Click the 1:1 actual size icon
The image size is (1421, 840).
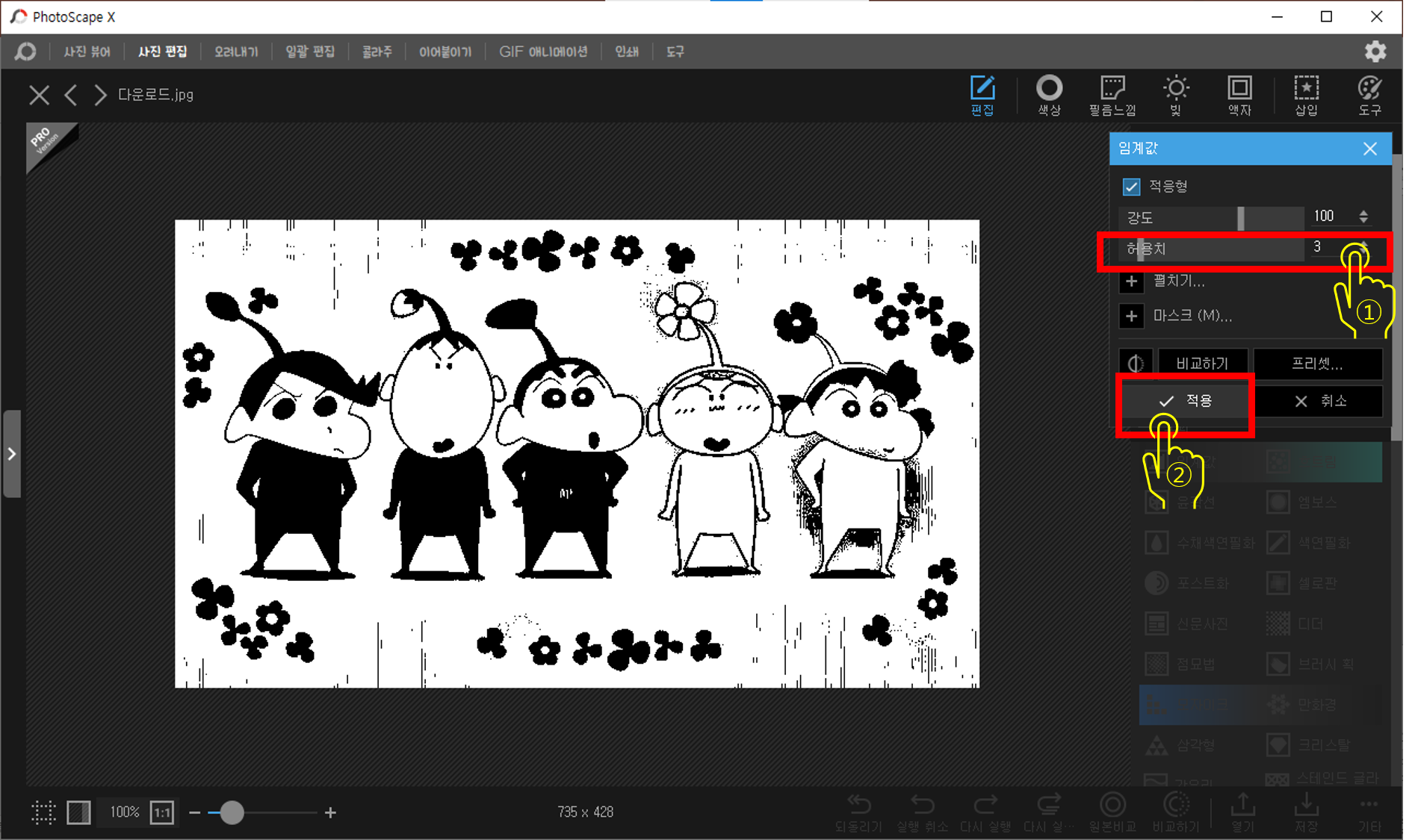pyautogui.click(x=162, y=812)
